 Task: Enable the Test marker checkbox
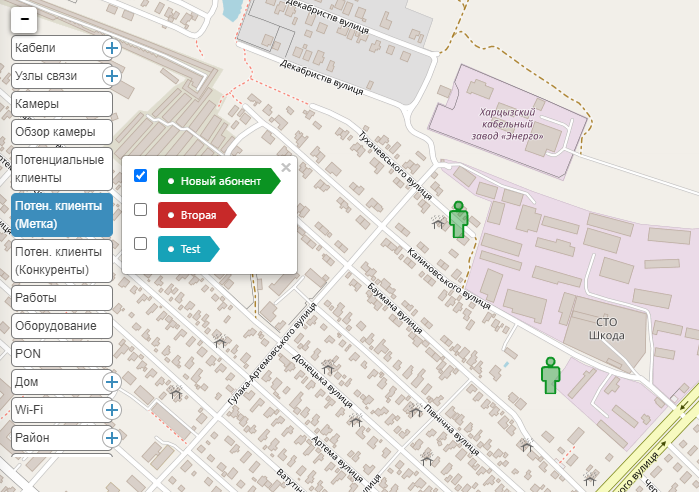pyautogui.click(x=141, y=243)
